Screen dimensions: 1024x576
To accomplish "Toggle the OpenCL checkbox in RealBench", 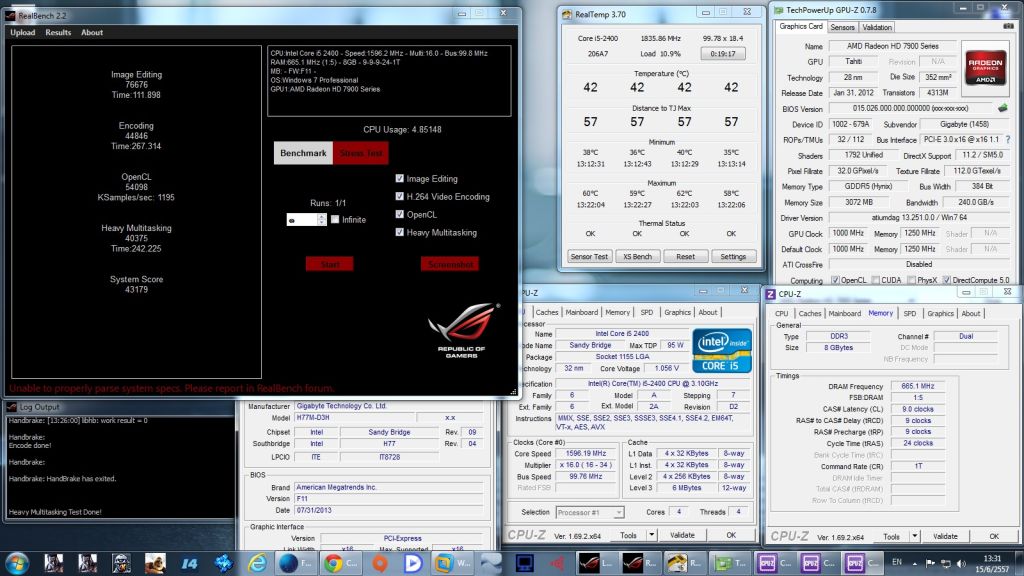I will click(400, 214).
